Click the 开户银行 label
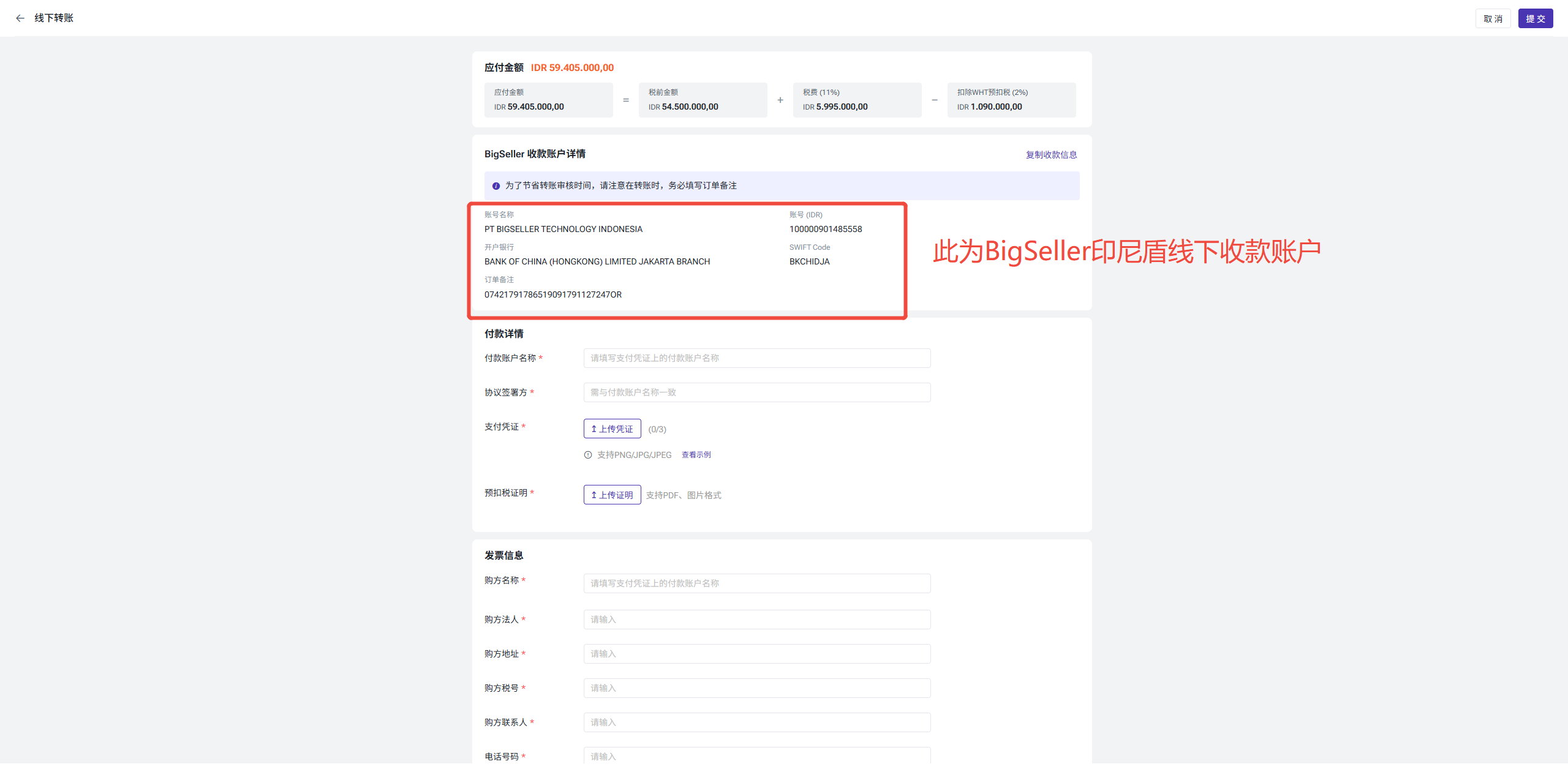The width and height of the screenshot is (1568, 783). pos(499,247)
